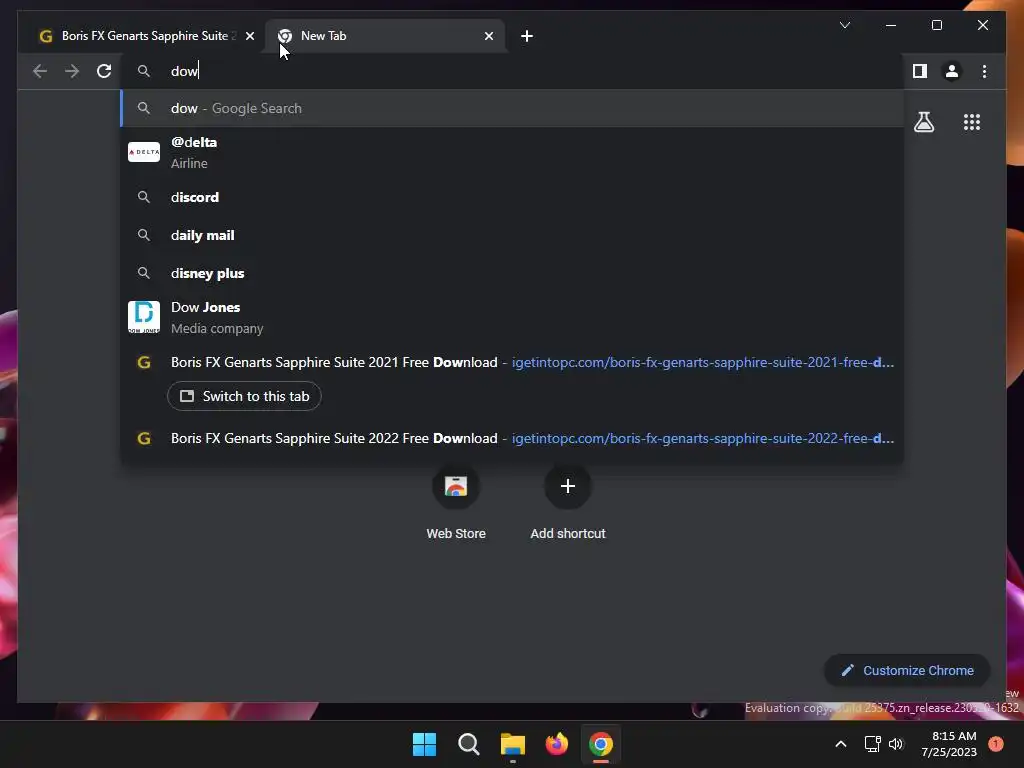This screenshot has width=1024, height=768.
Task: Open the Google apps grid
Action: click(x=972, y=122)
